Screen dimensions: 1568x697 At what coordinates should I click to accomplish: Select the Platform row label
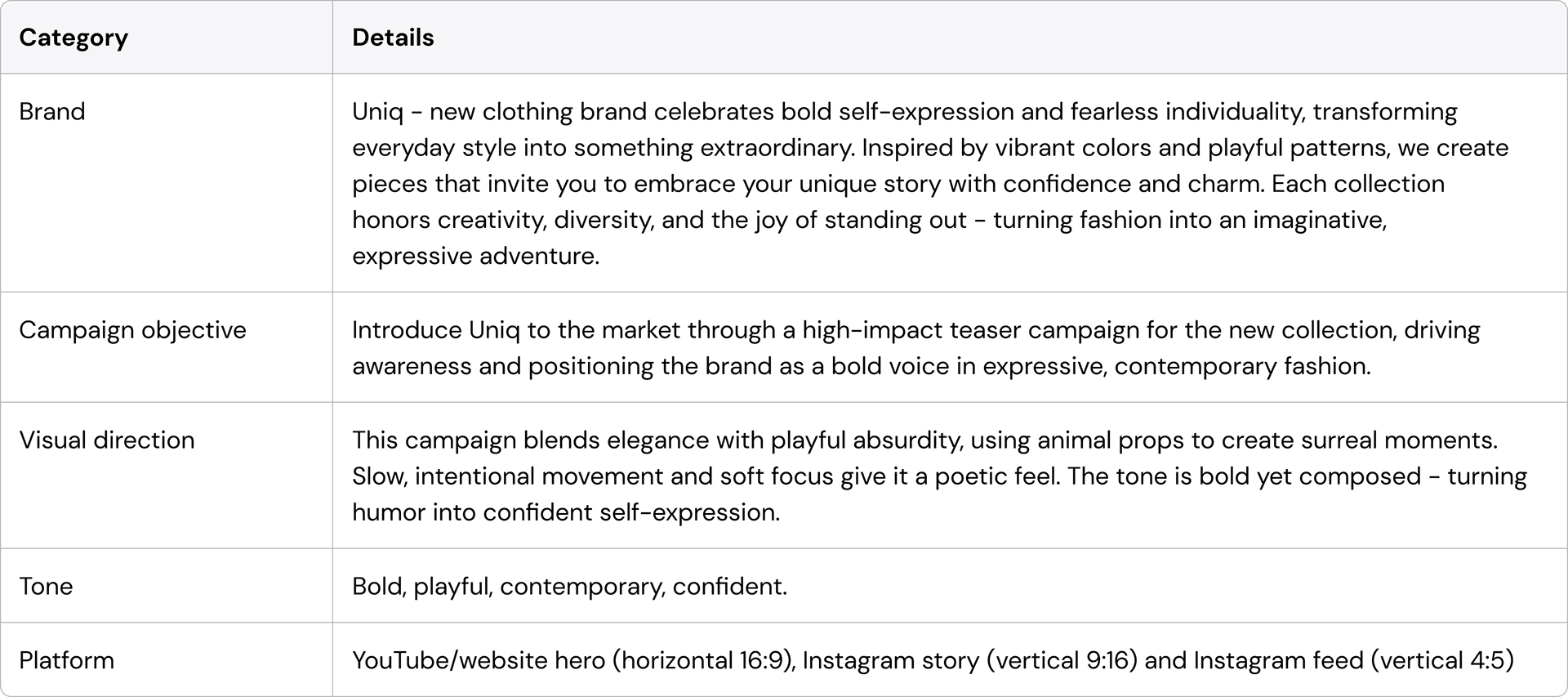pyautogui.click(x=66, y=660)
